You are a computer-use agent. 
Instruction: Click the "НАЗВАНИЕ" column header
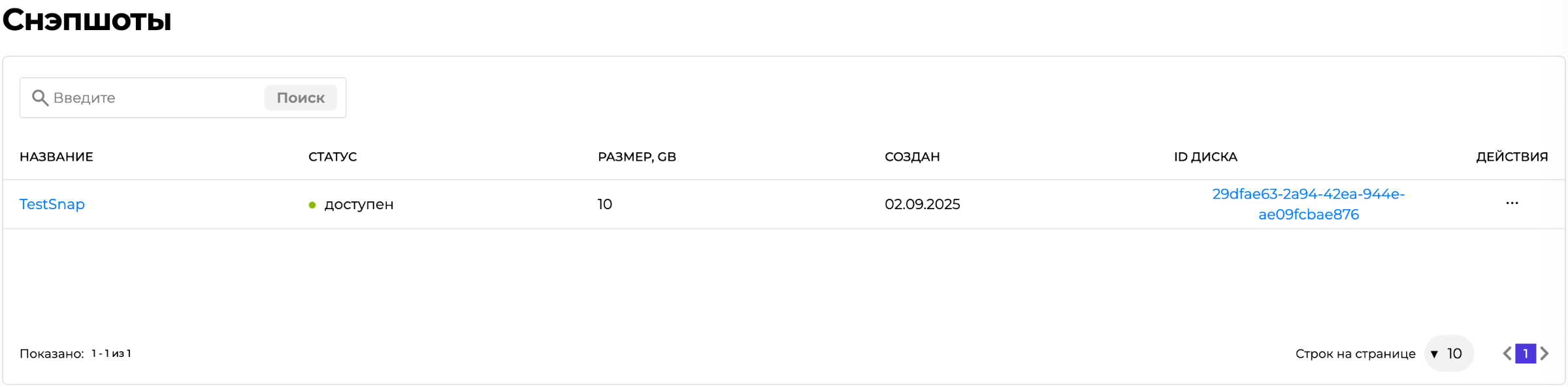(x=56, y=157)
